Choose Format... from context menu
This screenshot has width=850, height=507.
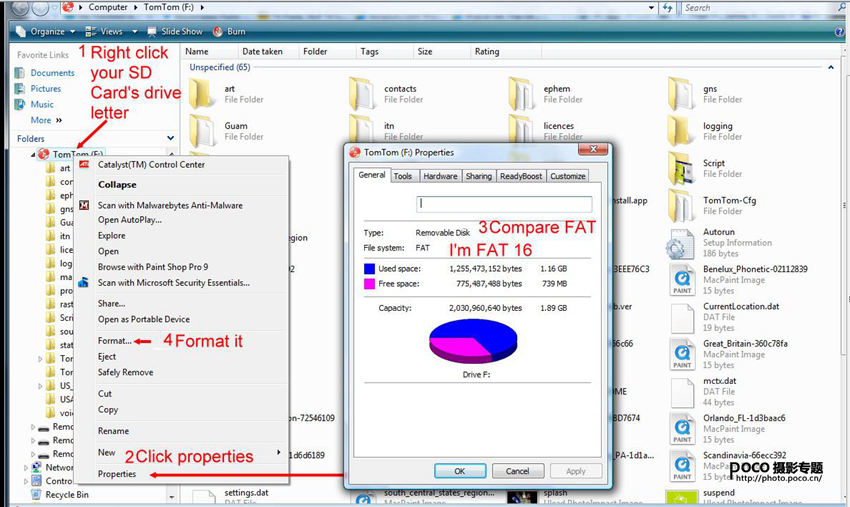114,341
